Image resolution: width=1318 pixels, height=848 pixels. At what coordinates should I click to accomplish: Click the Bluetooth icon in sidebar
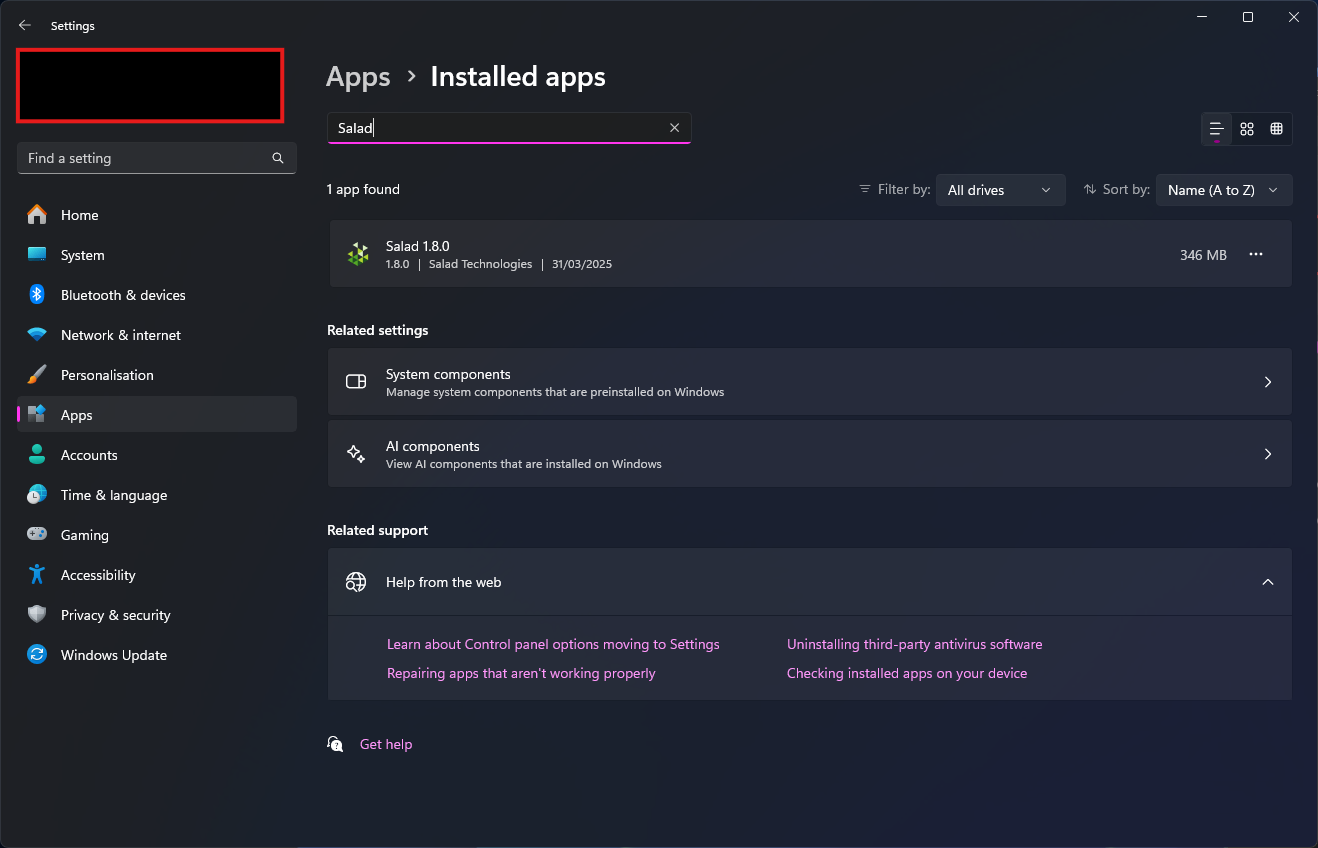[37, 295]
